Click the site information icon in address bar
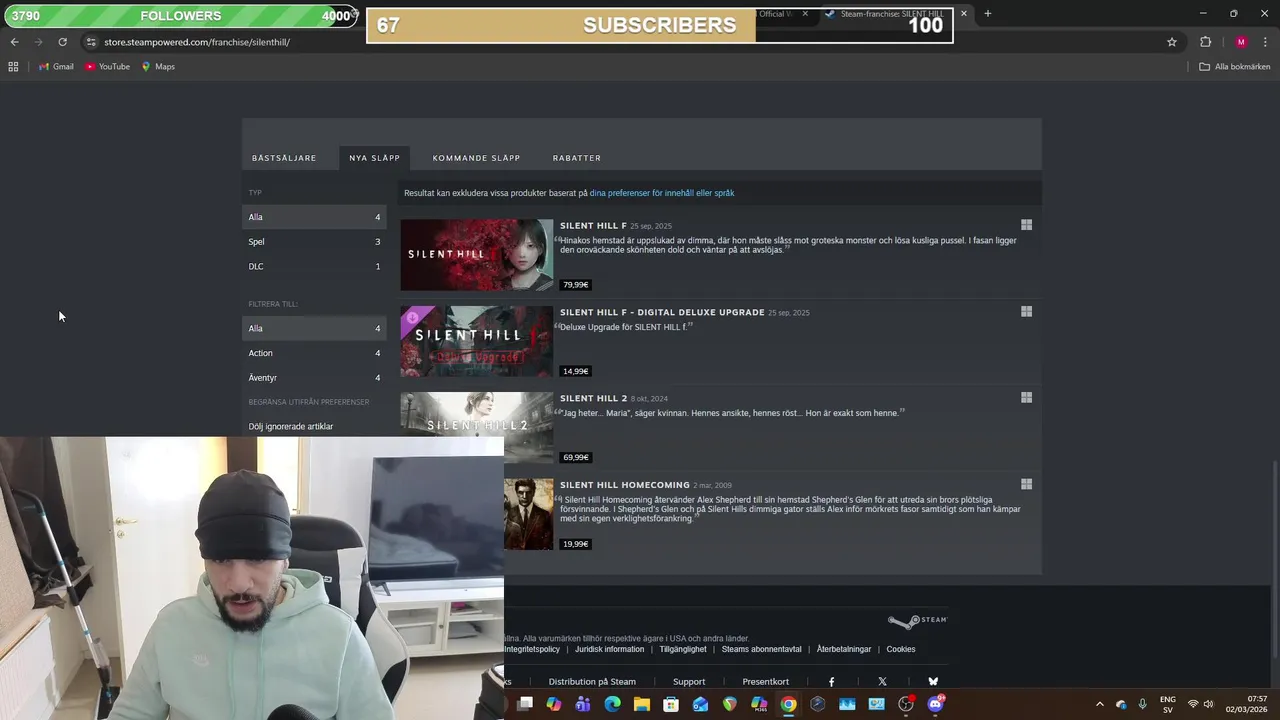The height and width of the screenshot is (720, 1280). click(x=91, y=42)
